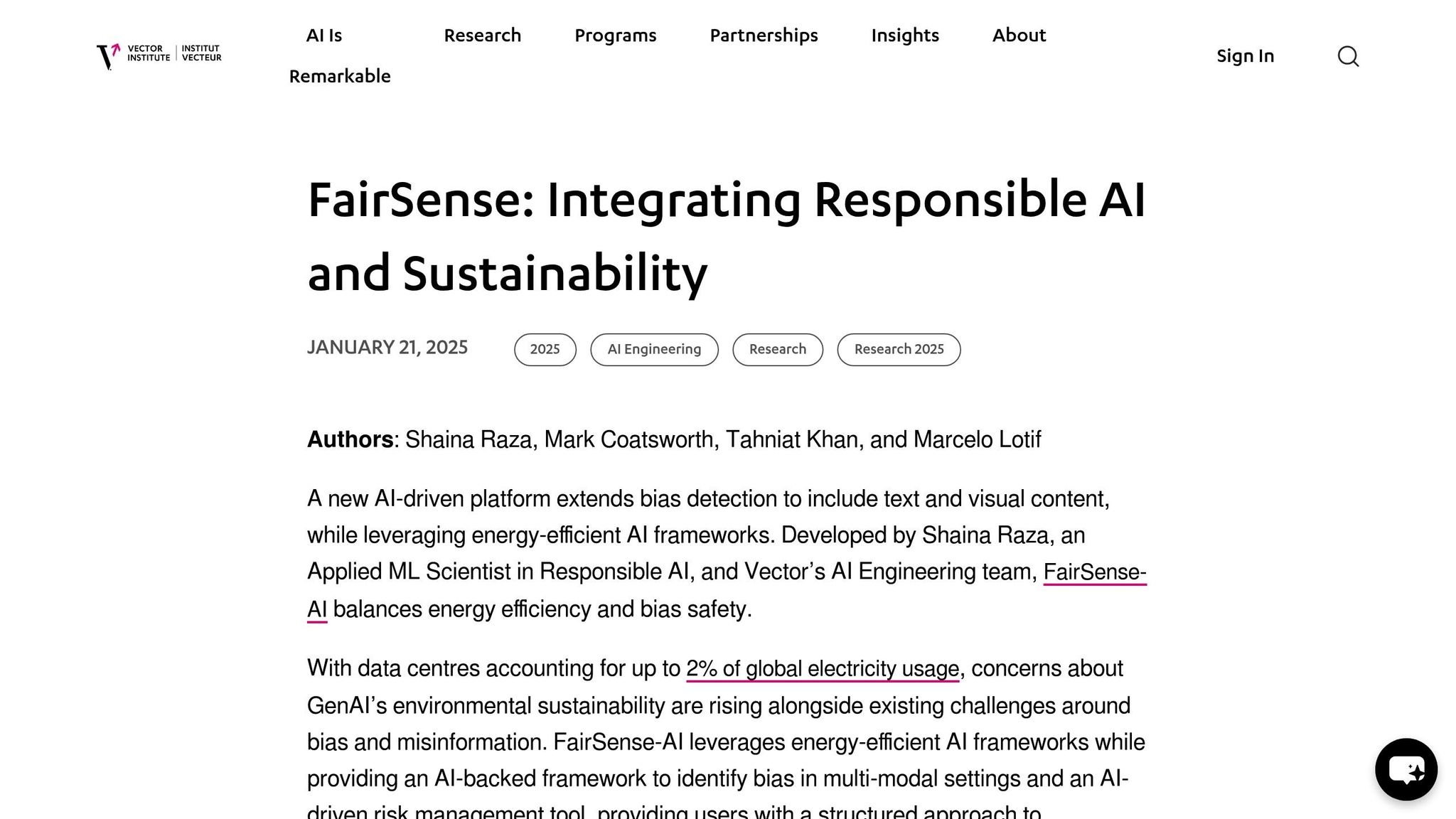Viewport: 1456px width, 819px height.
Task: Open the chat assistant bubble icon
Action: [x=1406, y=769]
